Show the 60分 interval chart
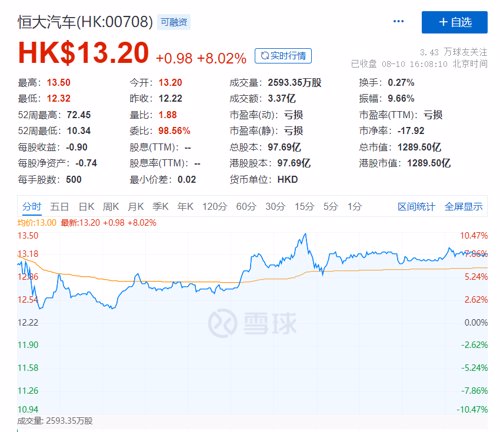Viewport: 500px width, 432px height. pos(246,207)
